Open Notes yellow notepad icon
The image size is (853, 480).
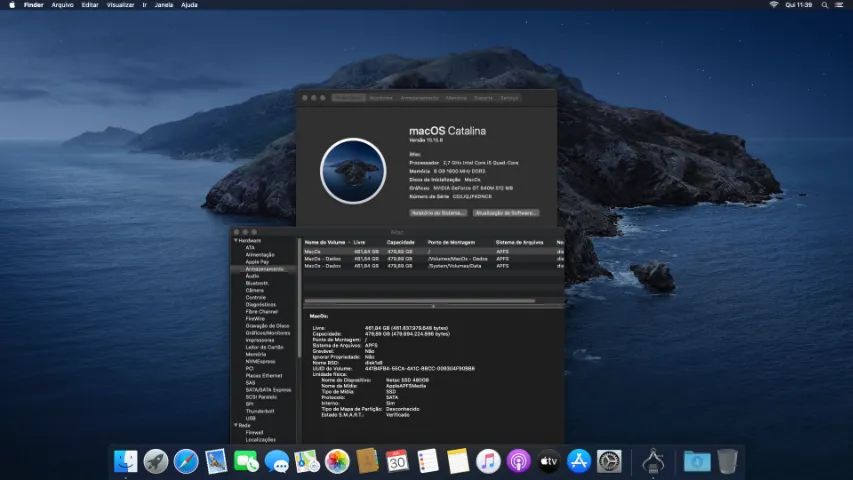[x=458, y=461]
